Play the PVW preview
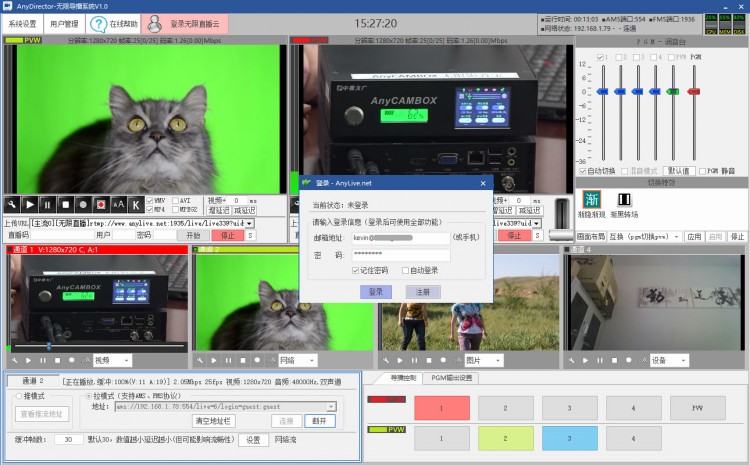Screen dimensions: 750x465 30,205
